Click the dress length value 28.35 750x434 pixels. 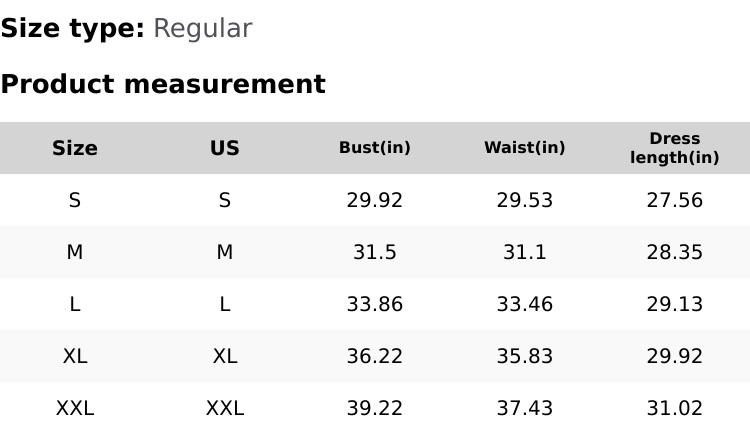pyautogui.click(x=675, y=252)
